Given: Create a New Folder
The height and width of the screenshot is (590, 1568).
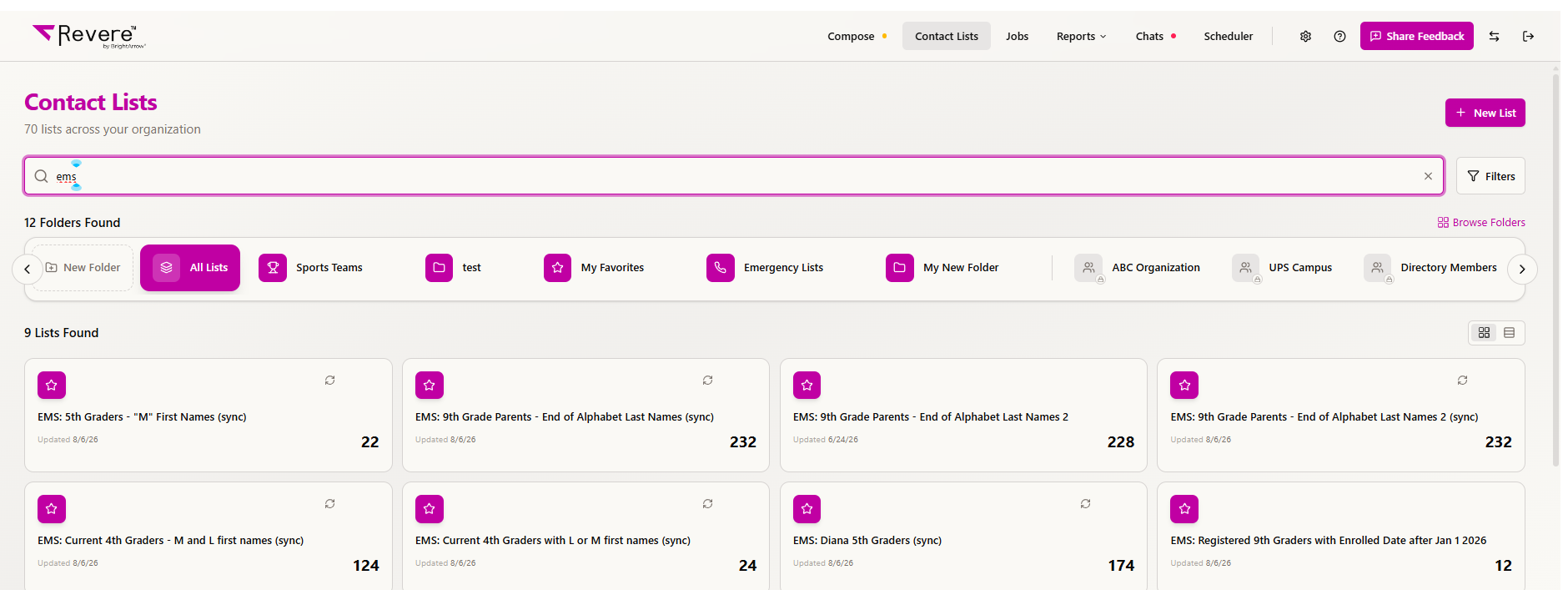Looking at the screenshot, I should click(83, 268).
